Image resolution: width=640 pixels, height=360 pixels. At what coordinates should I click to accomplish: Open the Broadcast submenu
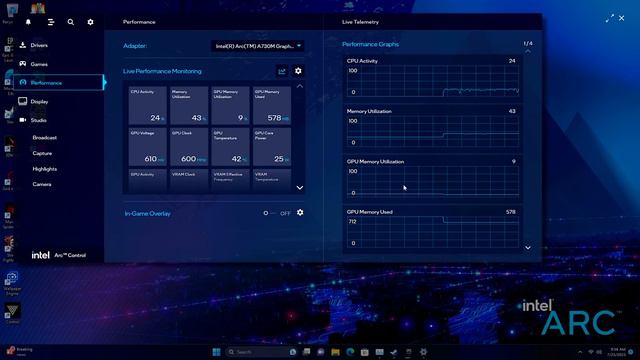point(44,138)
